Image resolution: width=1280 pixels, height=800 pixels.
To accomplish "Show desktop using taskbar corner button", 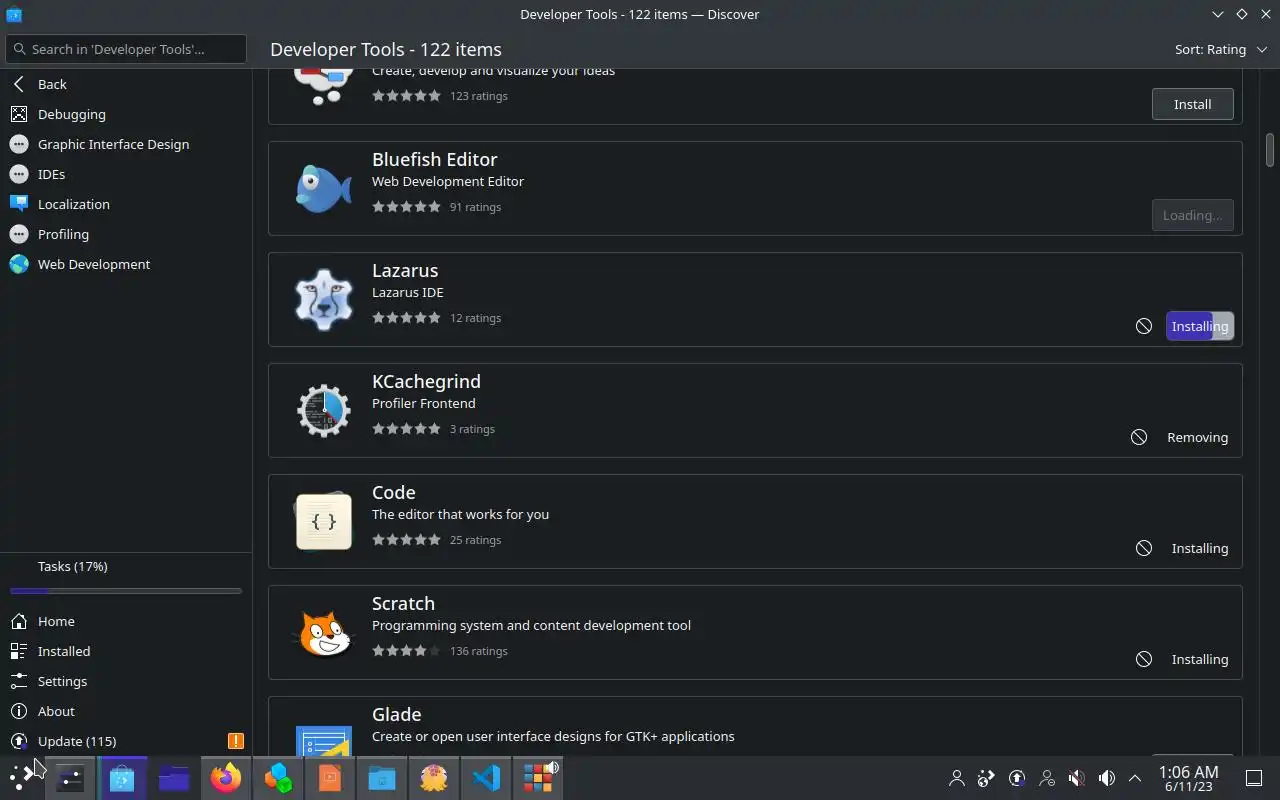I will 1254,778.
